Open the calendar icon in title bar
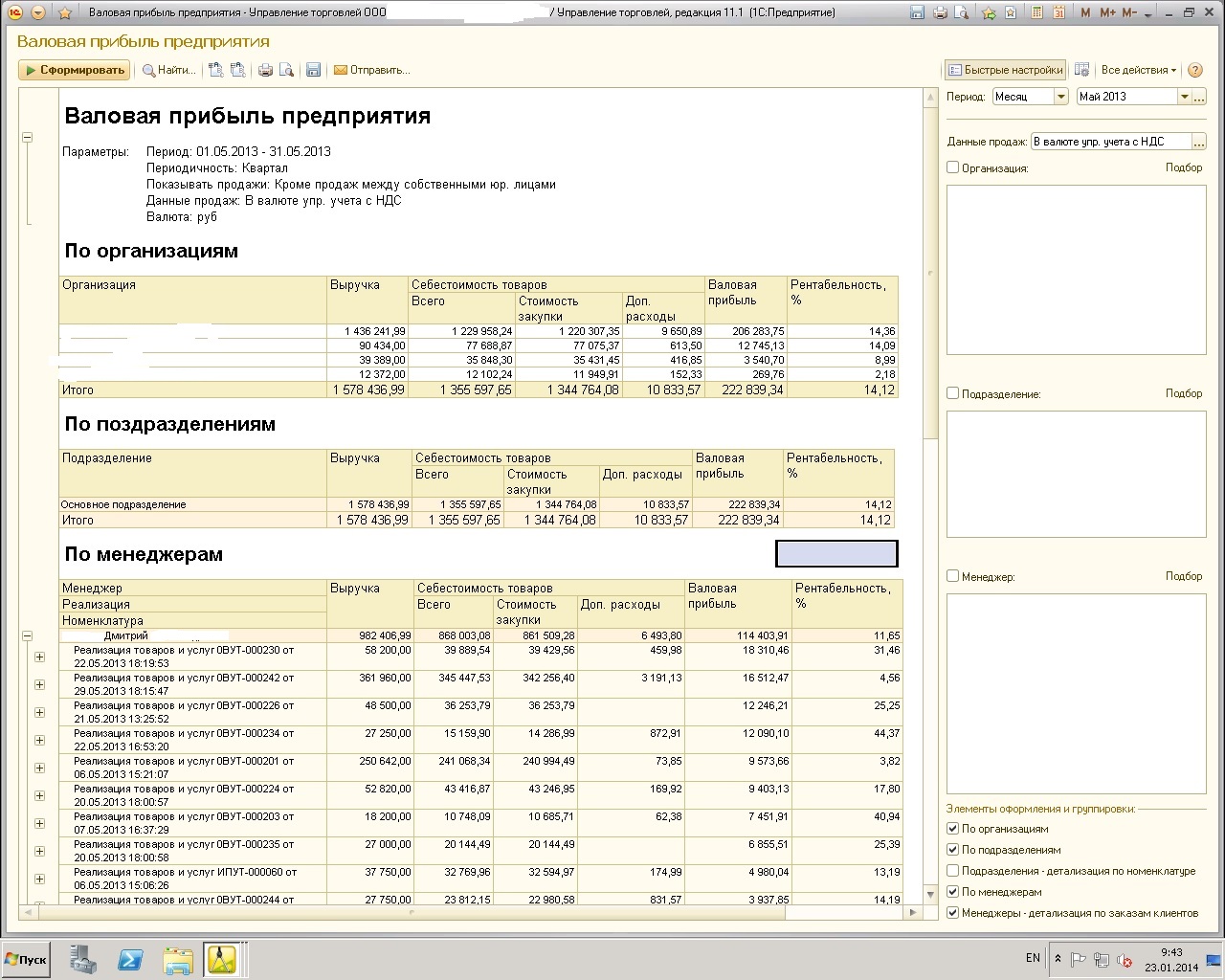This screenshot has height=980, width=1225. 1058,12
